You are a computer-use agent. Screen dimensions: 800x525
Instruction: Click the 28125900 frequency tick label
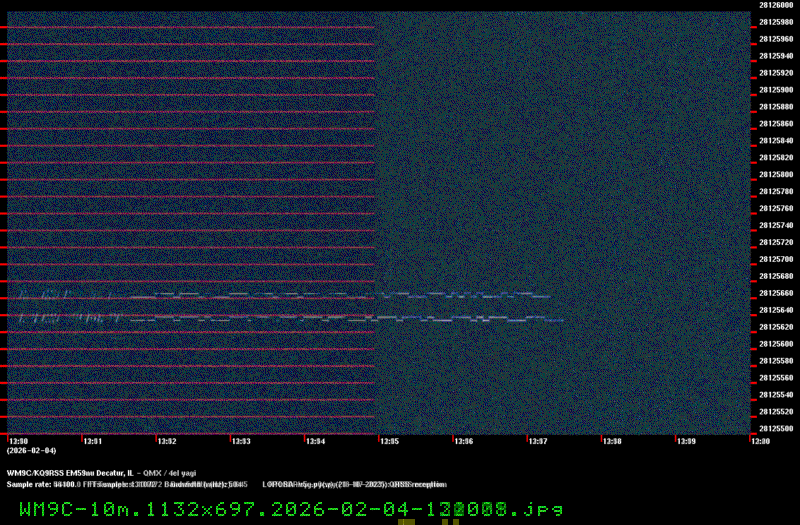point(776,90)
